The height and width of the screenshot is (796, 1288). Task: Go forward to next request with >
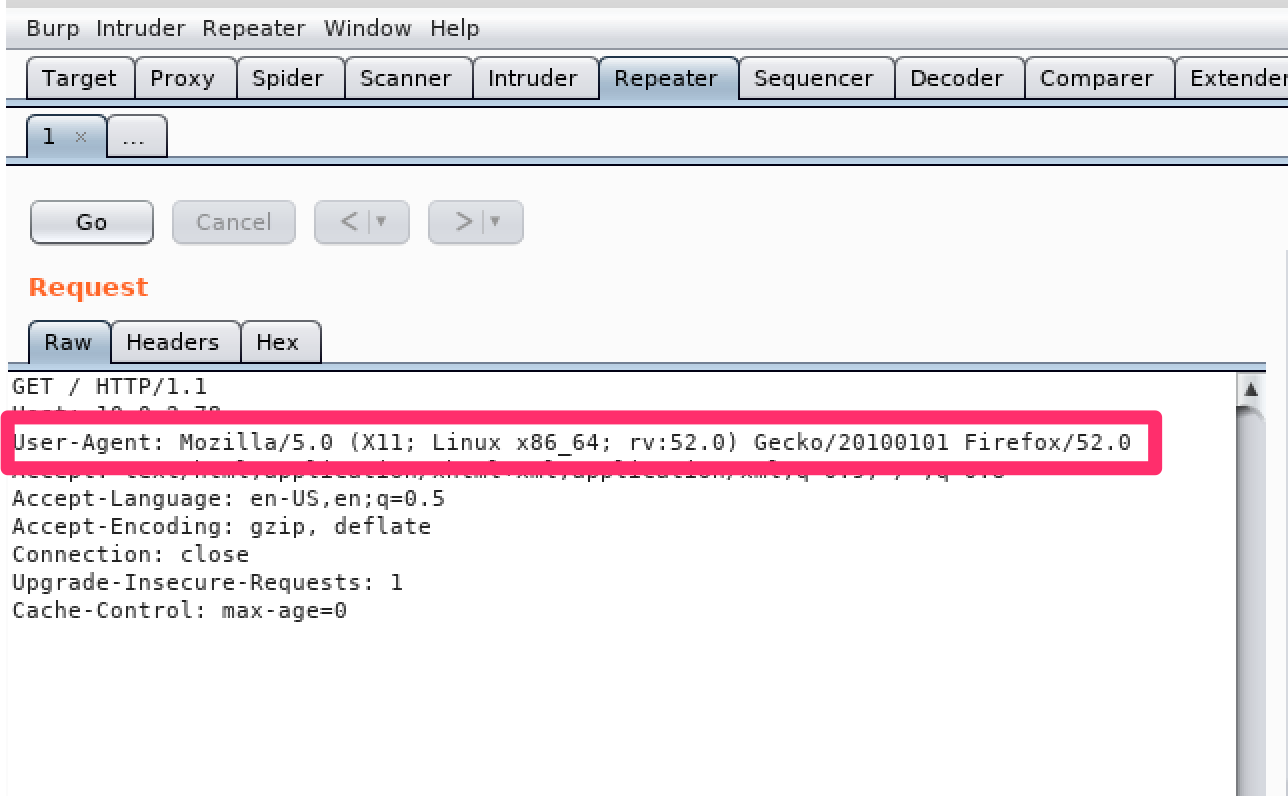click(463, 222)
